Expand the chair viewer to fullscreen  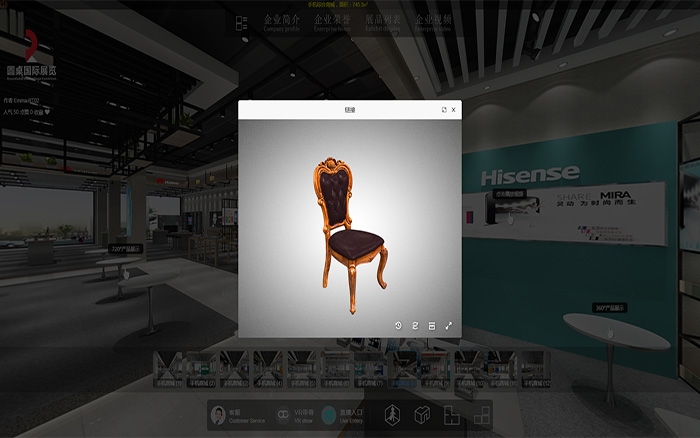(x=448, y=326)
